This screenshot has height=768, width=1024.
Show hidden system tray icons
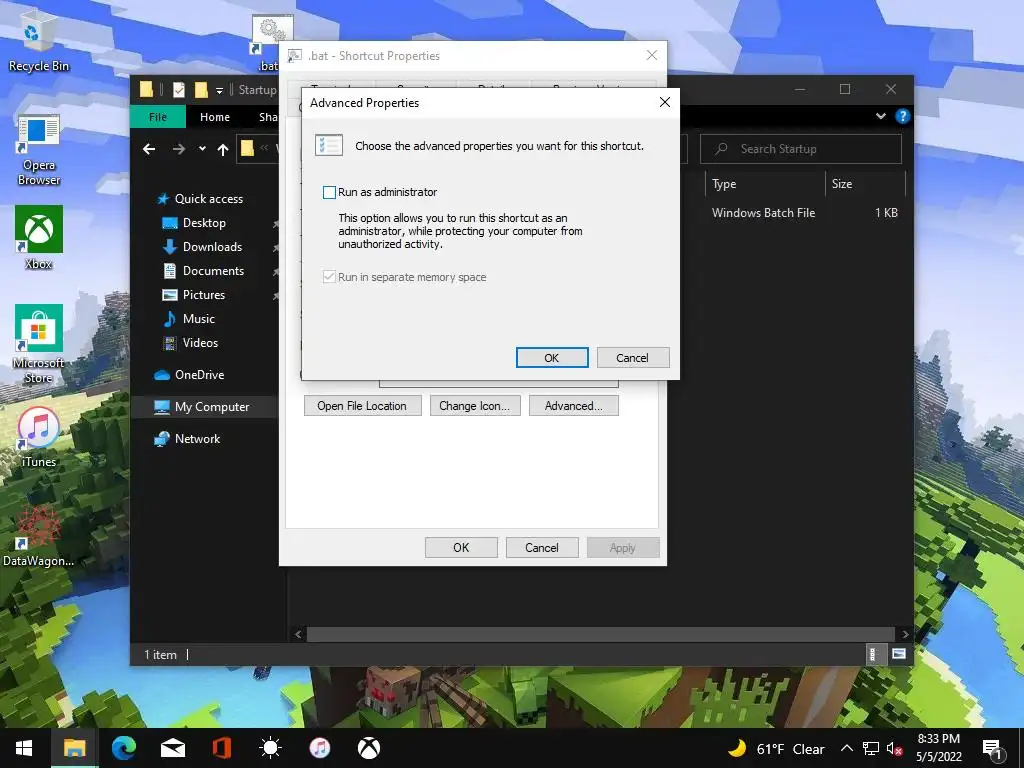846,748
